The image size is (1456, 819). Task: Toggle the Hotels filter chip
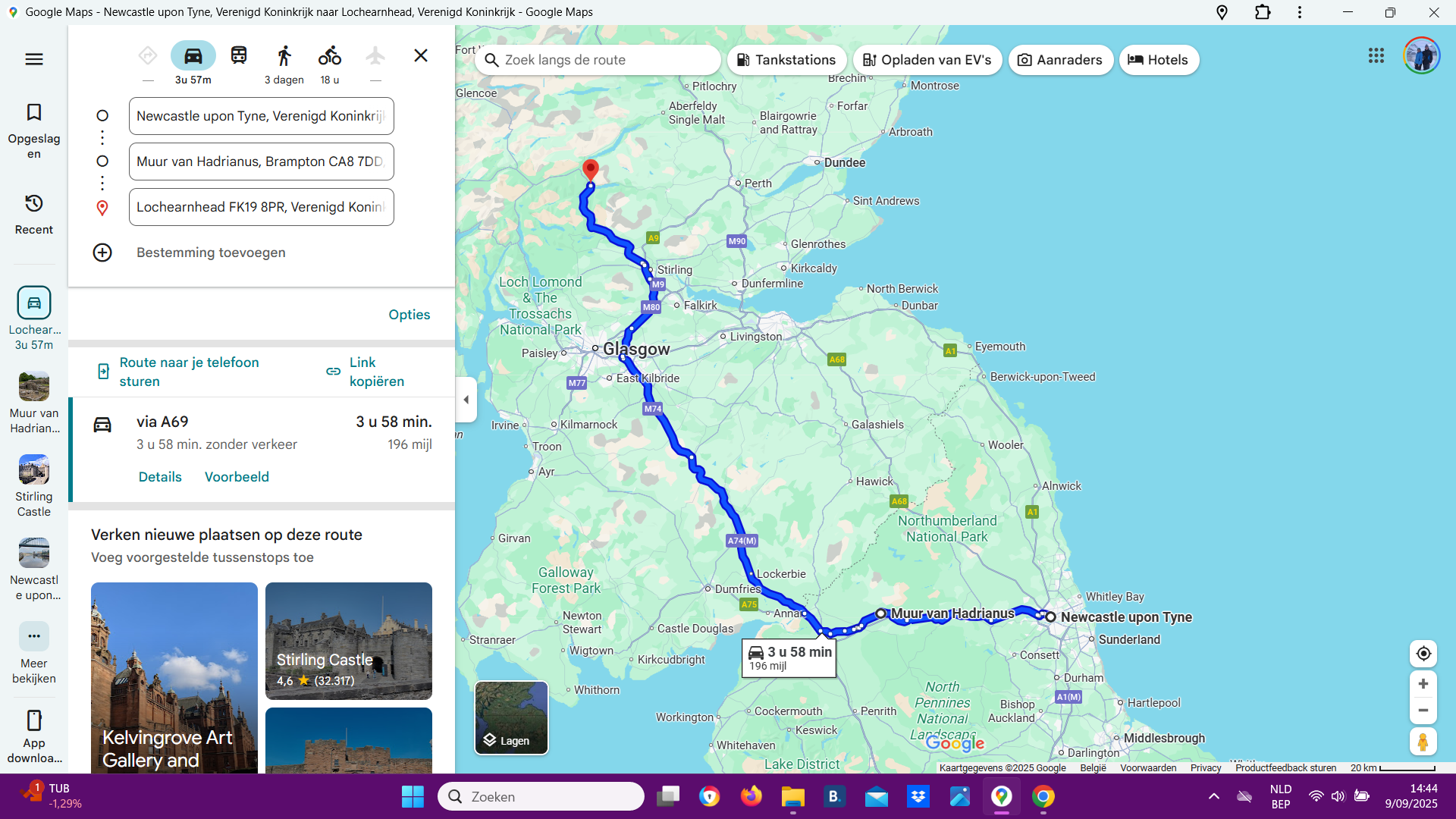click(1158, 60)
